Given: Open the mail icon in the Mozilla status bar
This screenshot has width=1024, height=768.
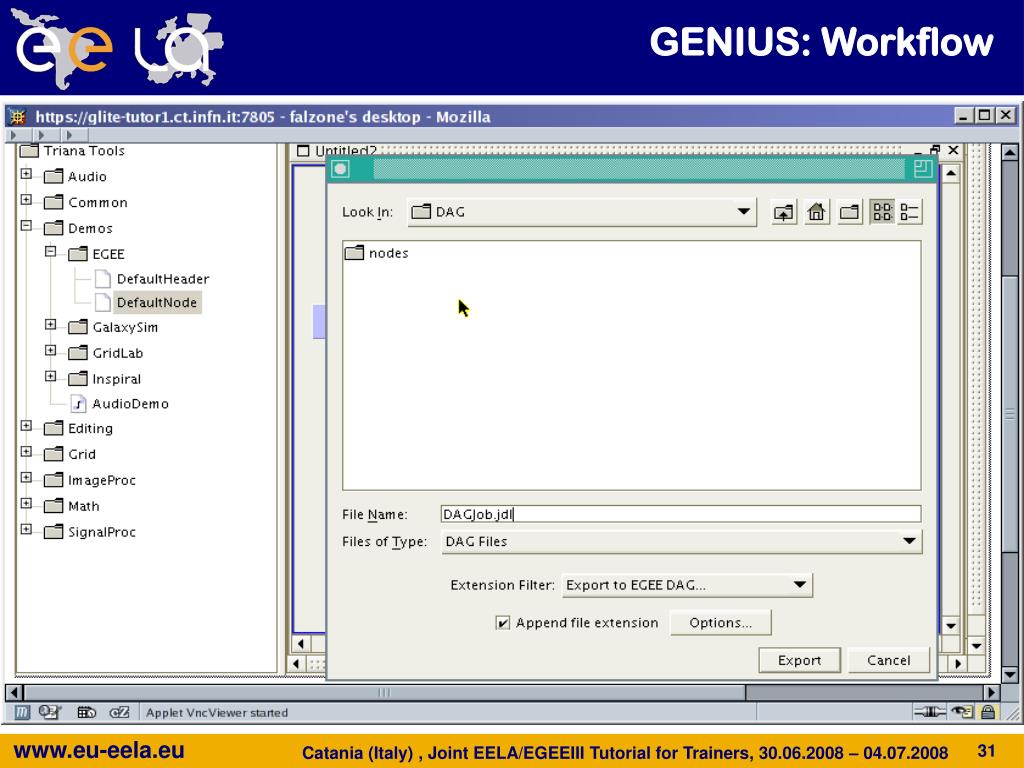Looking at the screenshot, I should coord(50,712).
